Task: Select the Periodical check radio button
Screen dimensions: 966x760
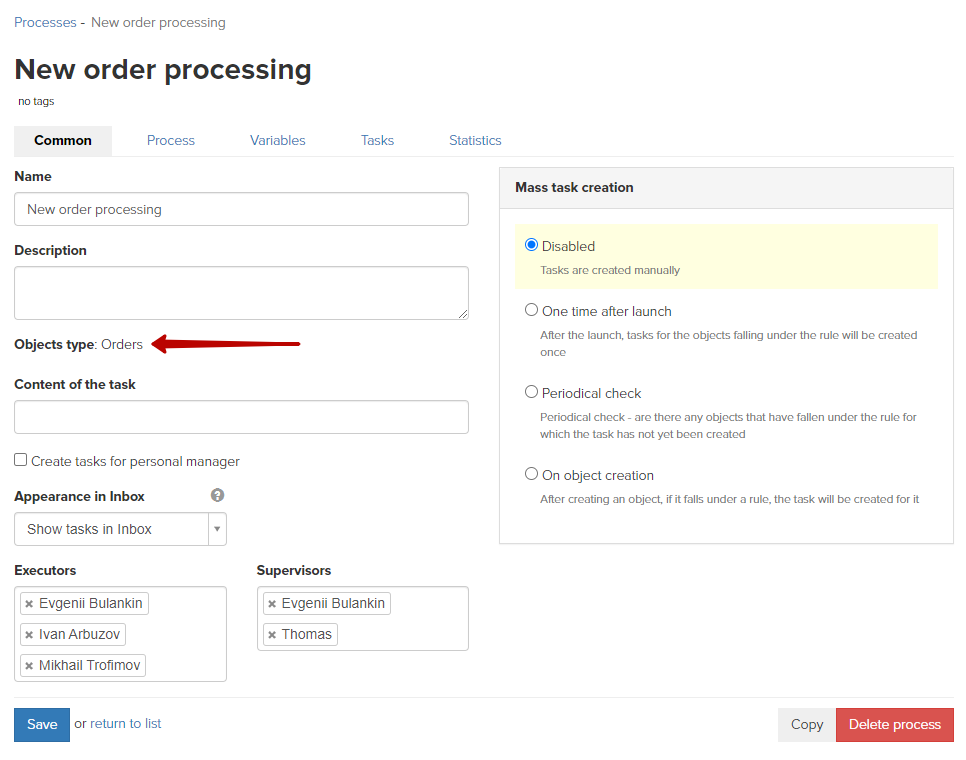Action: point(531,392)
